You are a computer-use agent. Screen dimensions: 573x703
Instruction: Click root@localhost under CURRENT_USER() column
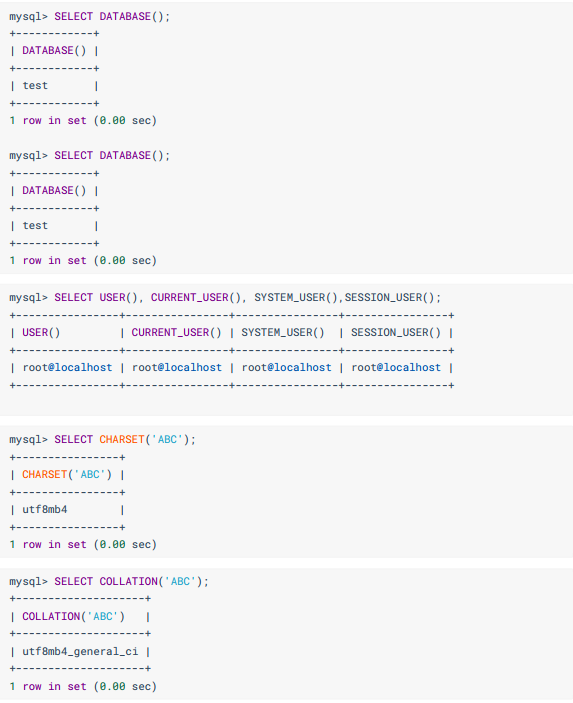[177, 368]
